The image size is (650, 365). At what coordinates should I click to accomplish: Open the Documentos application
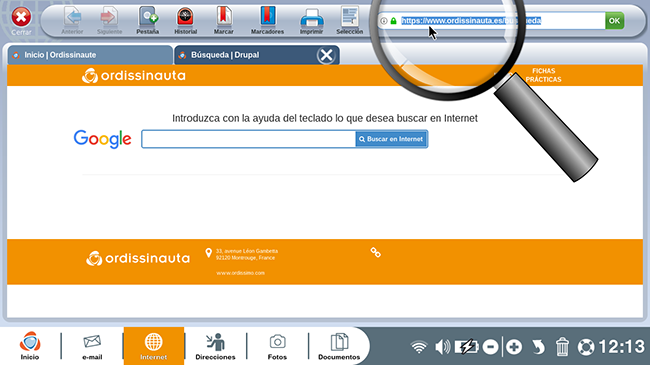[339, 346]
